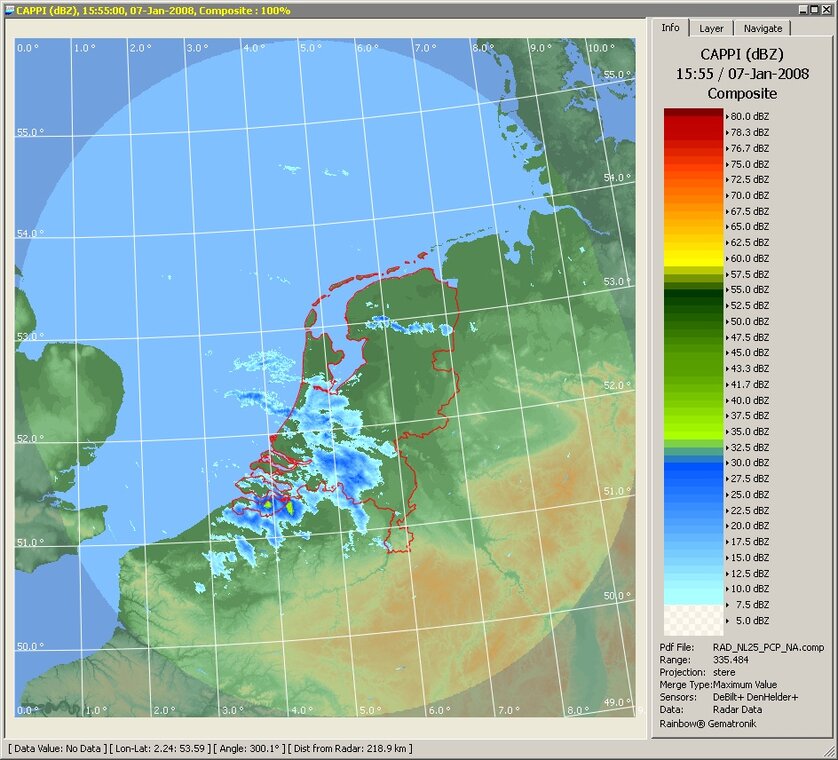838x760 pixels.
Task: Select the blue 25.0 dBZ legend color
Action: pos(692,494)
